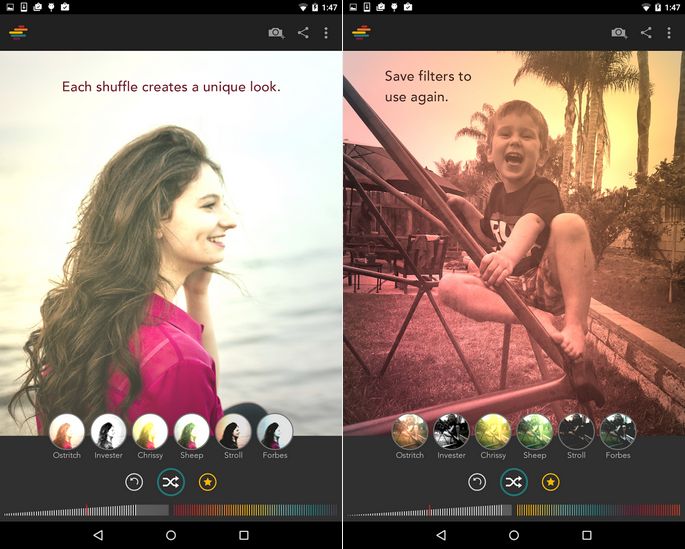
Task: Select the Ostritch filter on woman photo
Action: pos(67,432)
